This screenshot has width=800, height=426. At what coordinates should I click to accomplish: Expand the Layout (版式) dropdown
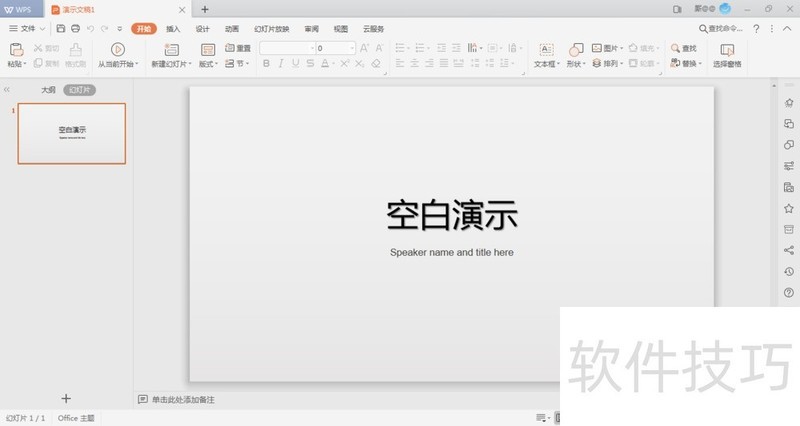click(208, 64)
